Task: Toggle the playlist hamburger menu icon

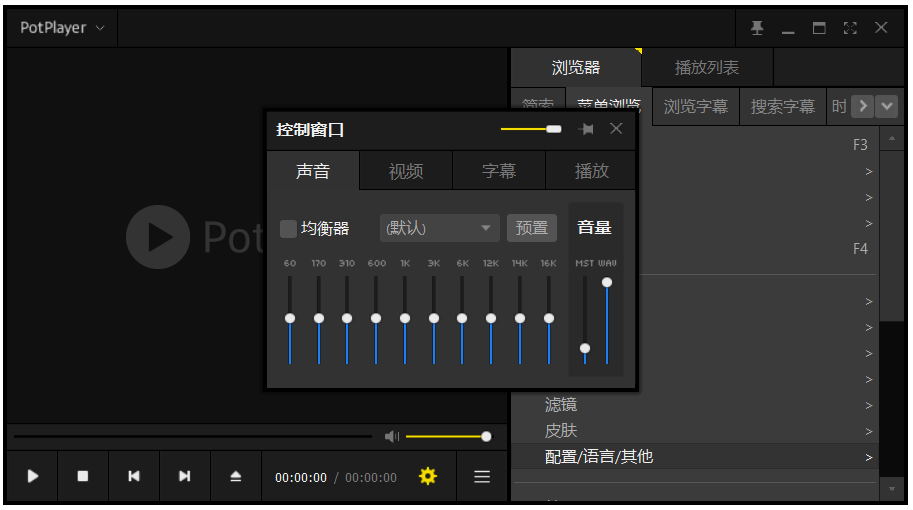Action: 482,477
